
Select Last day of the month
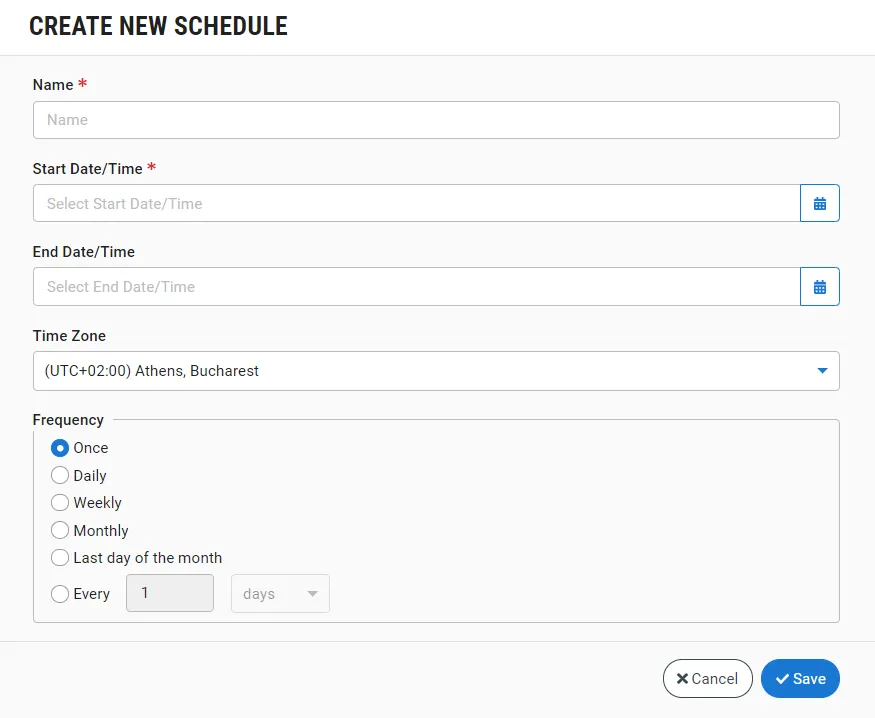(60, 557)
